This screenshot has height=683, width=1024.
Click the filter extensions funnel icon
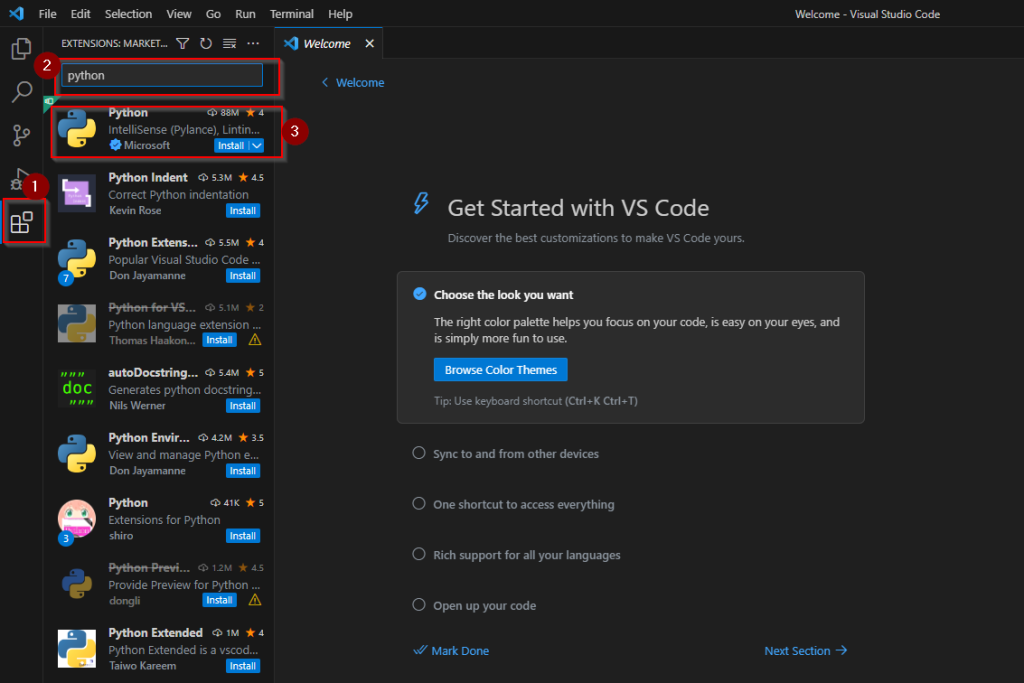click(182, 44)
